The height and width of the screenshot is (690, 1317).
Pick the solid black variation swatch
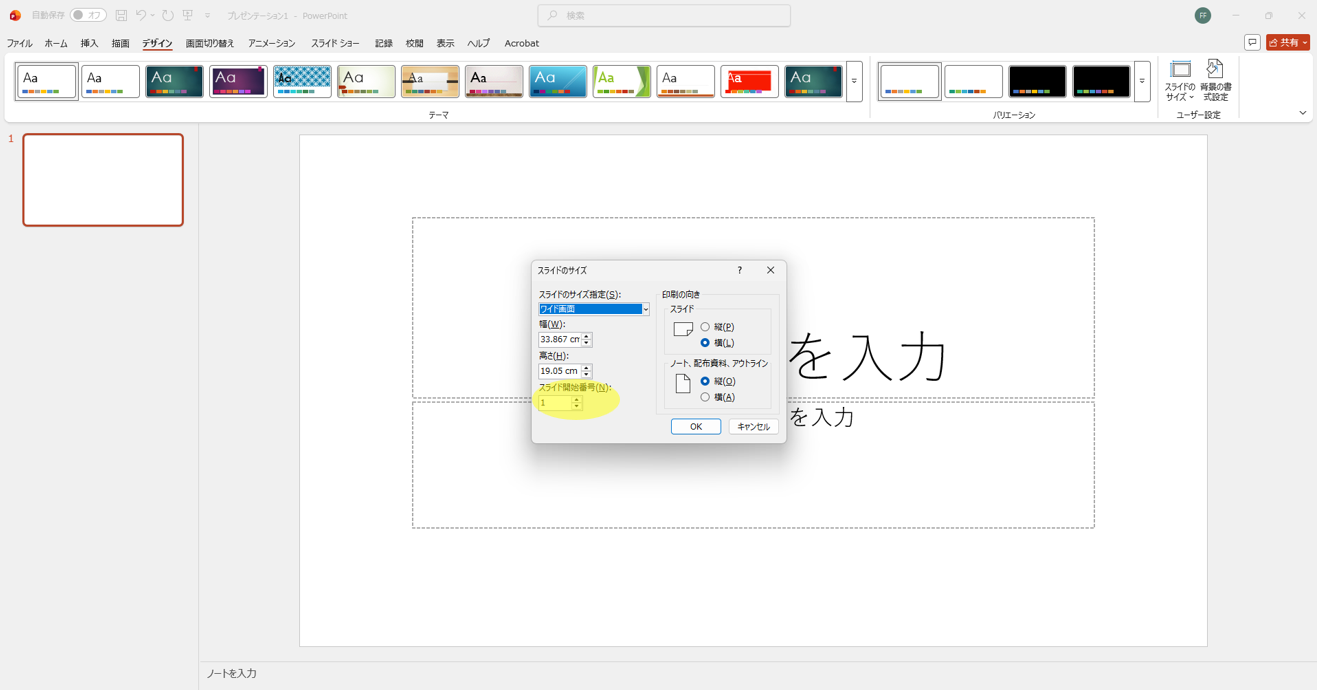click(x=1037, y=81)
